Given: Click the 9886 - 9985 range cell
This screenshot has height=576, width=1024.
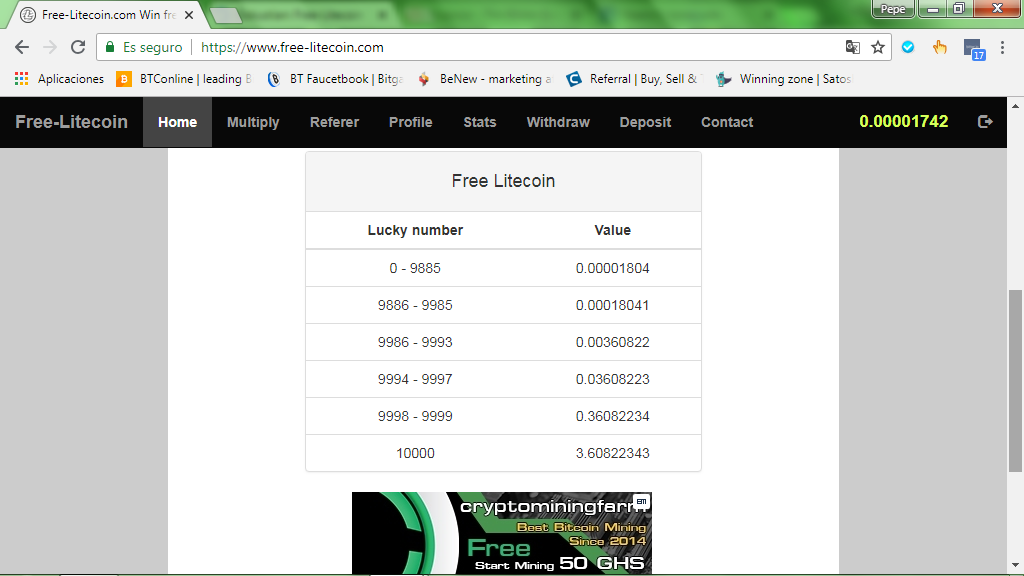Looking at the screenshot, I should (x=415, y=305).
